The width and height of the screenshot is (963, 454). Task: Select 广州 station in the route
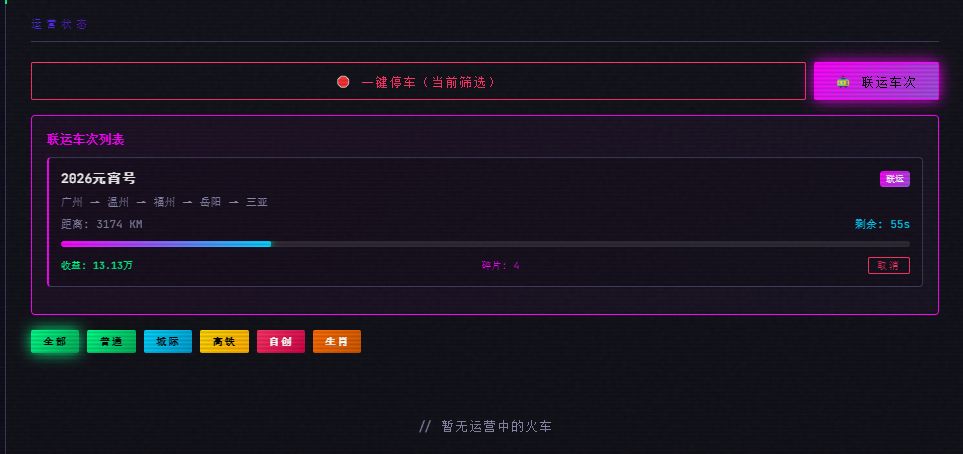point(72,202)
